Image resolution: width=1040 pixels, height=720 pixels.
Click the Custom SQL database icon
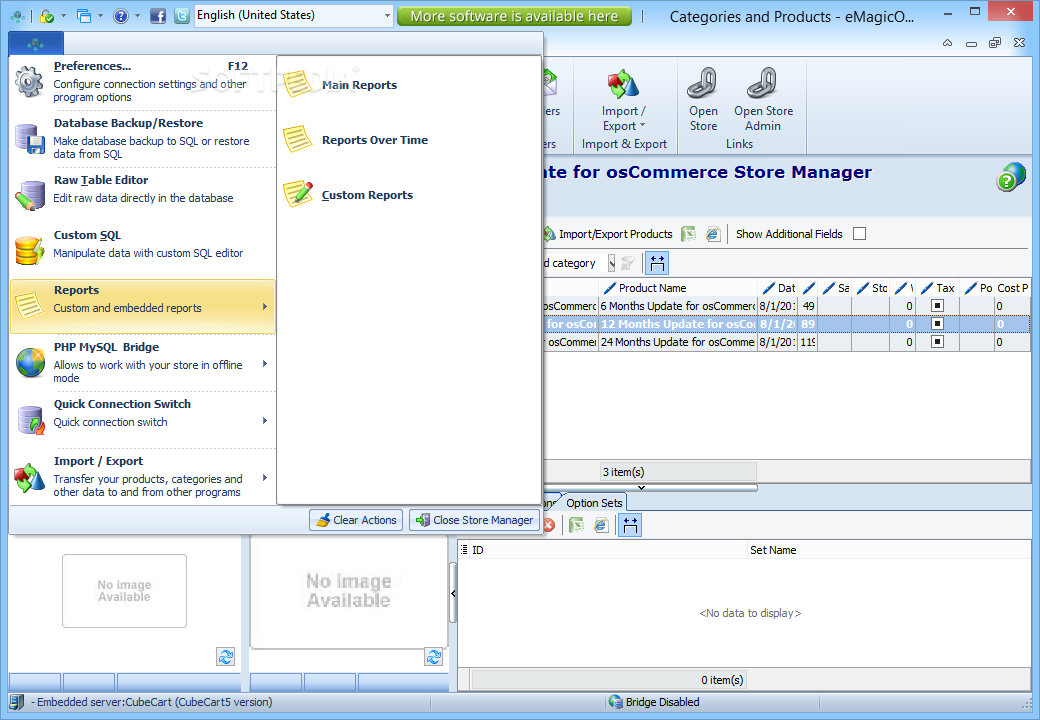click(29, 250)
